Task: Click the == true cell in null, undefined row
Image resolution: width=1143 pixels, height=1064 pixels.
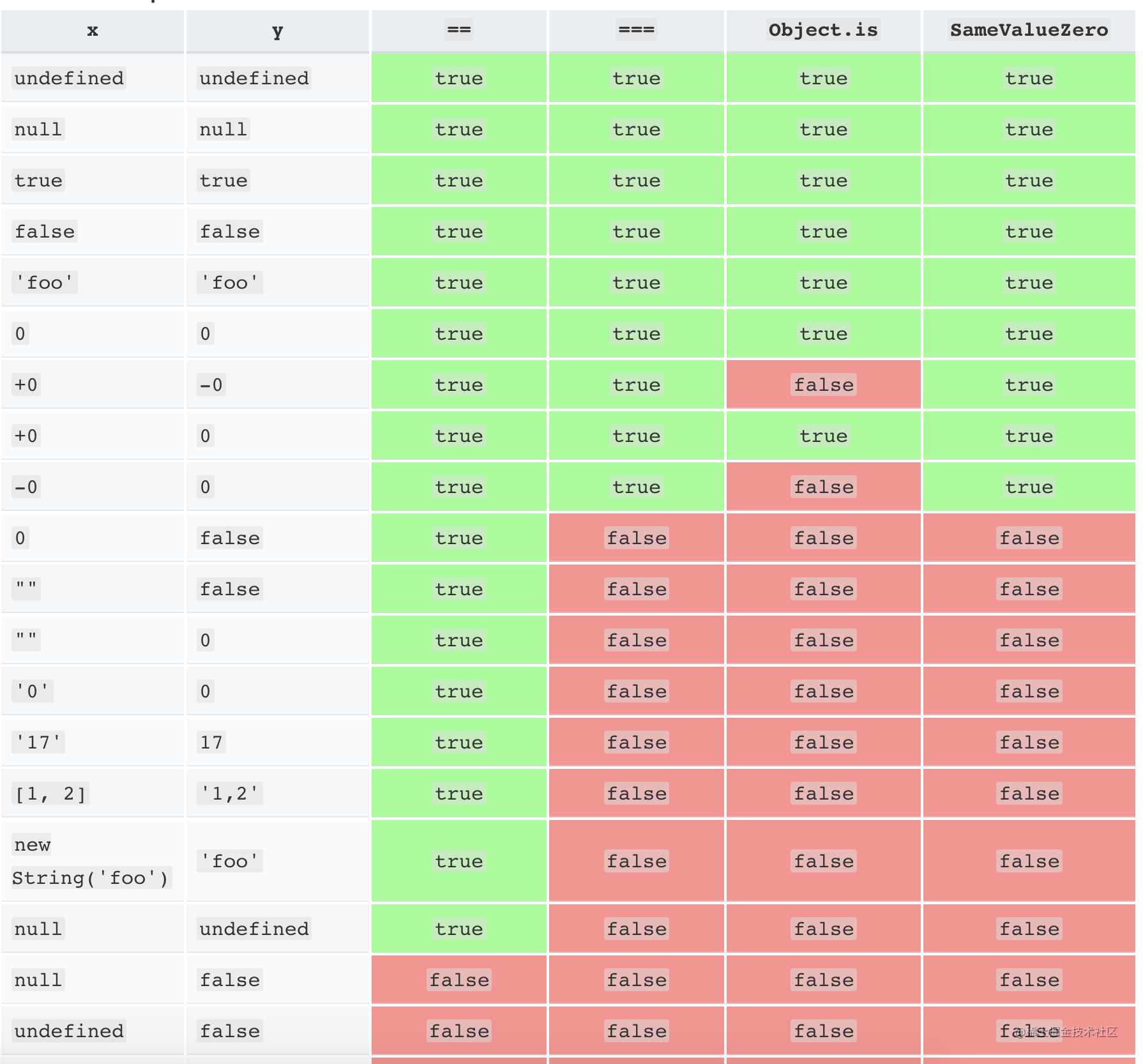Action: [x=458, y=929]
